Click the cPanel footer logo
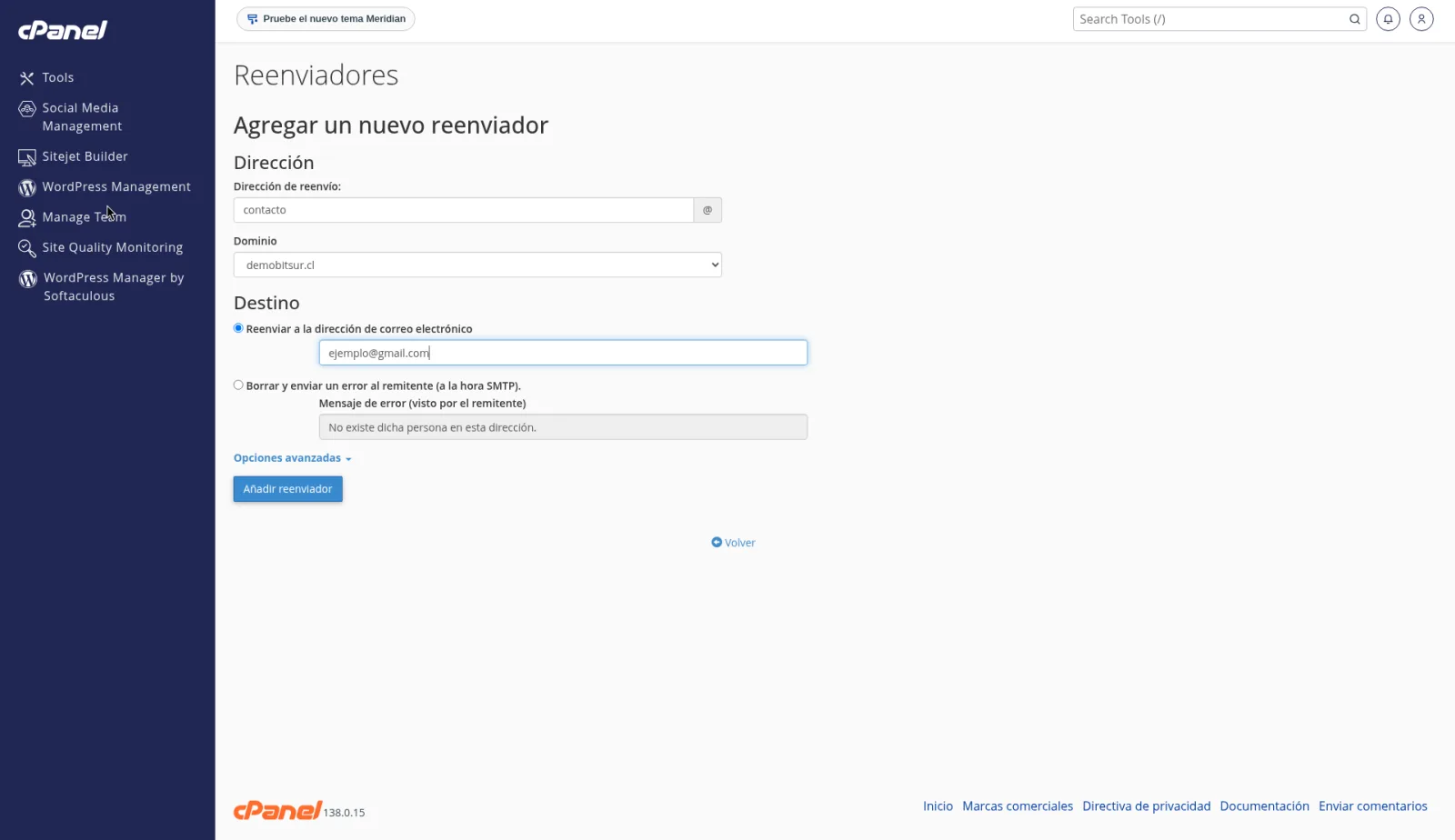 (277, 810)
